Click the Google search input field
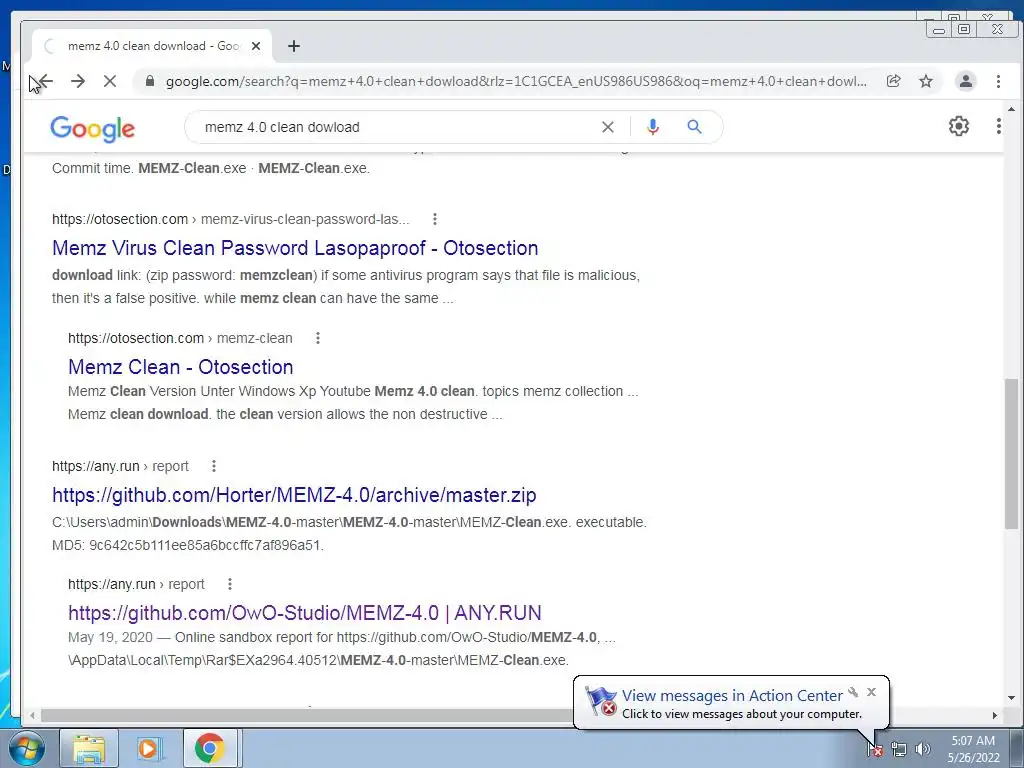Image resolution: width=1024 pixels, height=768 pixels. click(x=398, y=127)
